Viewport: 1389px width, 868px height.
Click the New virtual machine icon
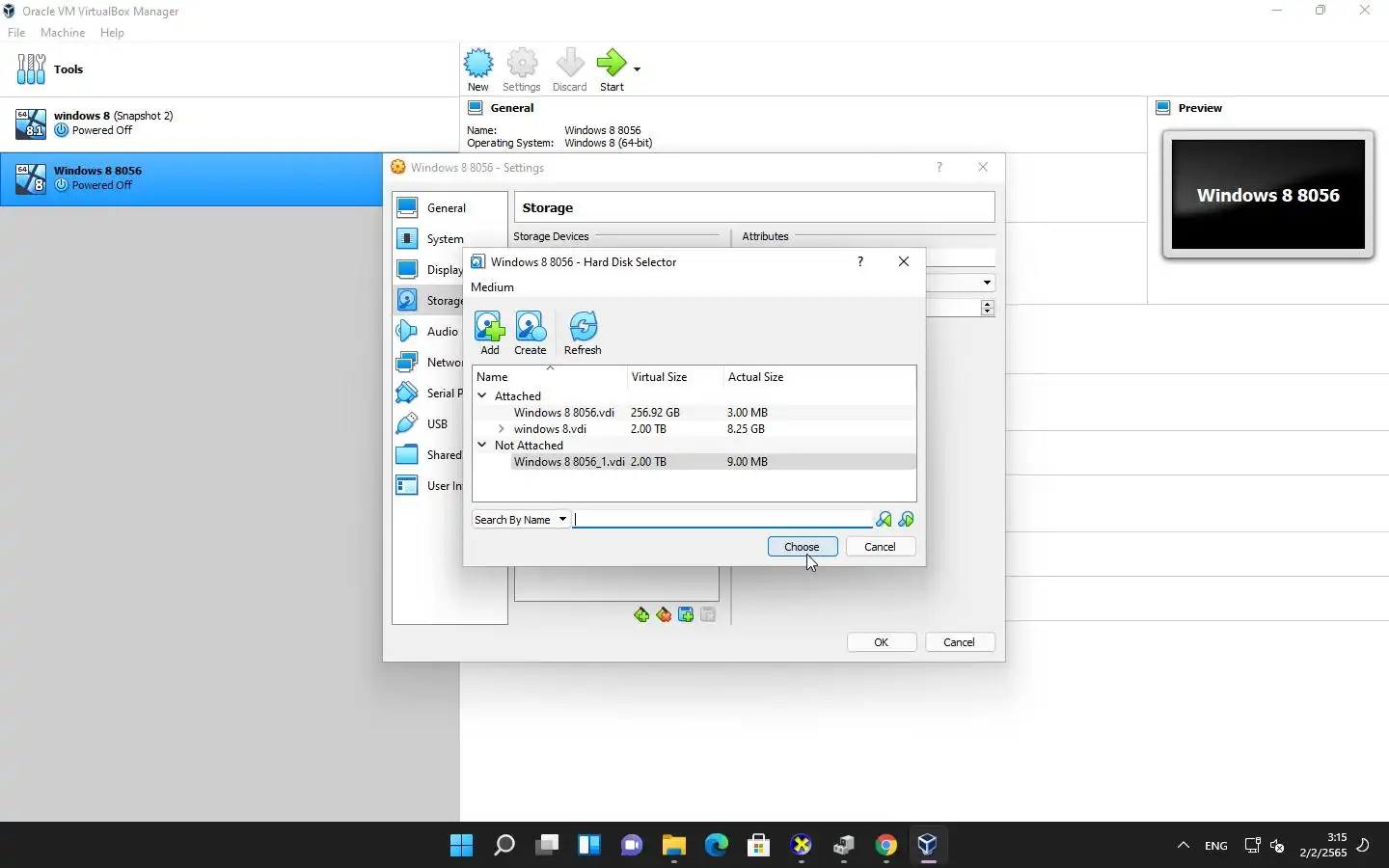(x=478, y=64)
